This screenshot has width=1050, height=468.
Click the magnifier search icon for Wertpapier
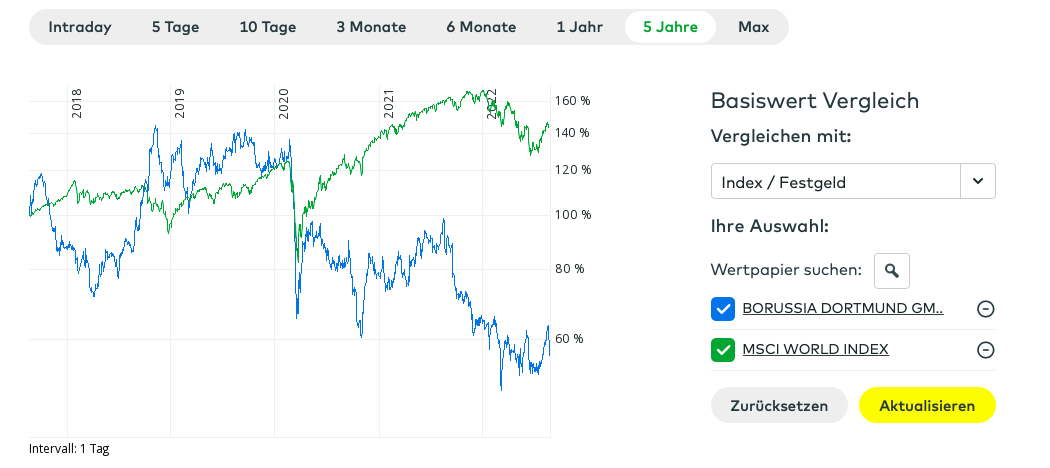pyautogui.click(x=892, y=270)
